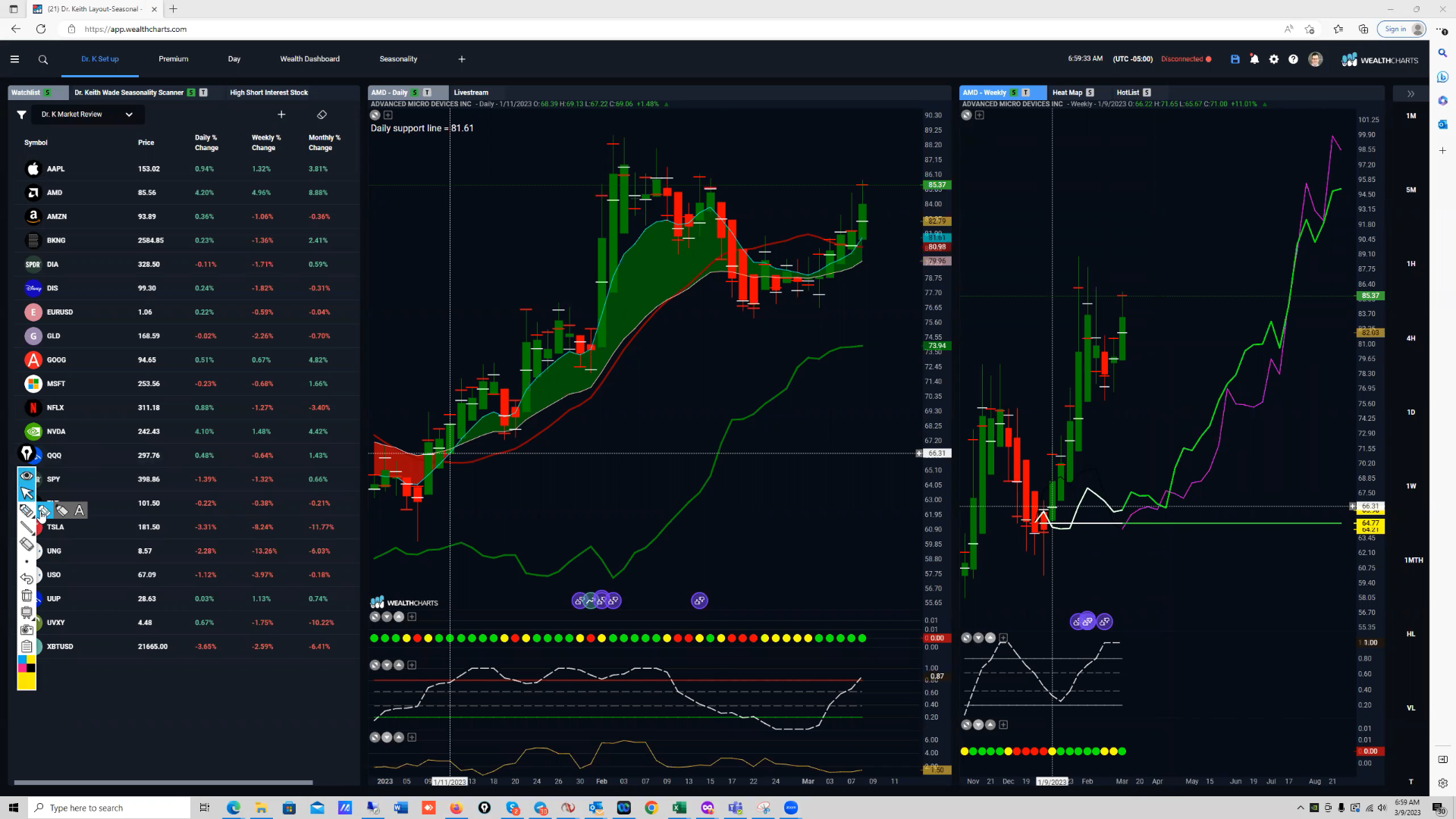This screenshot has height=819, width=1456.
Task: Expand Windows system tray hidden icons chevron
Action: pos(1301,808)
